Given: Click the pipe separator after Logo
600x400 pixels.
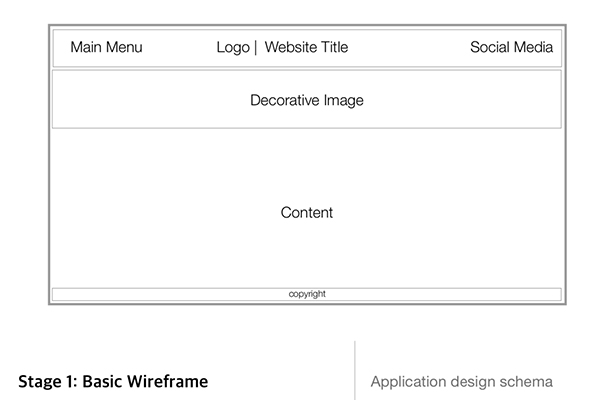Looking at the screenshot, I should pos(256,47).
